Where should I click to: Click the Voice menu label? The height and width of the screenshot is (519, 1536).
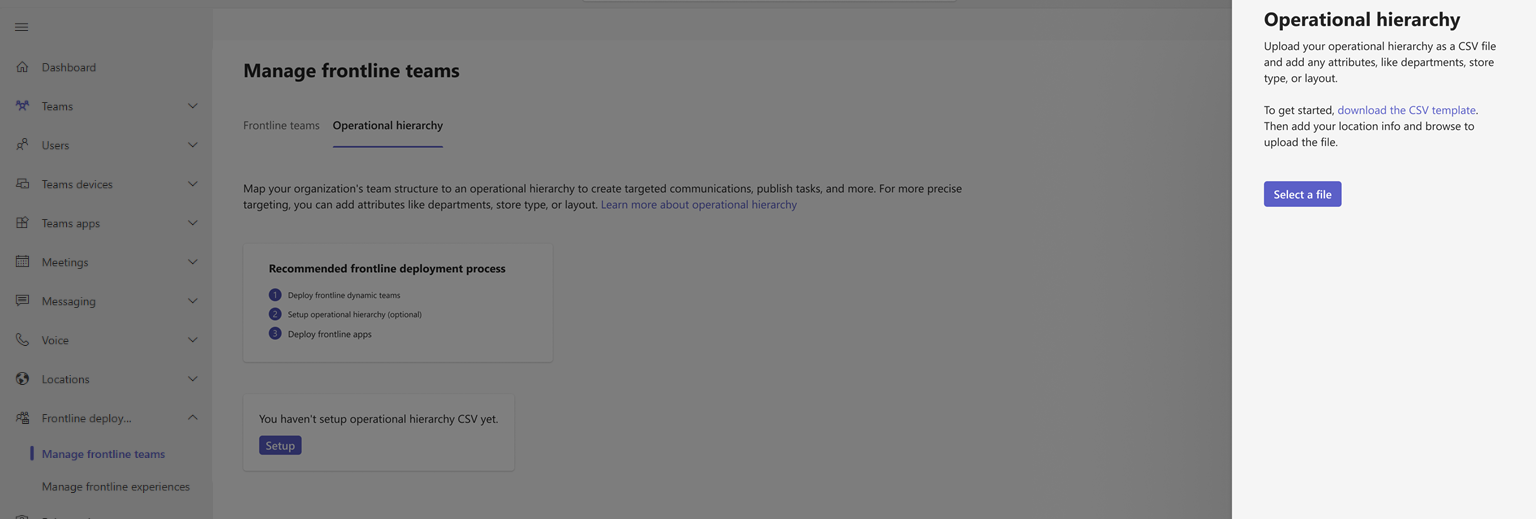(x=55, y=340)
